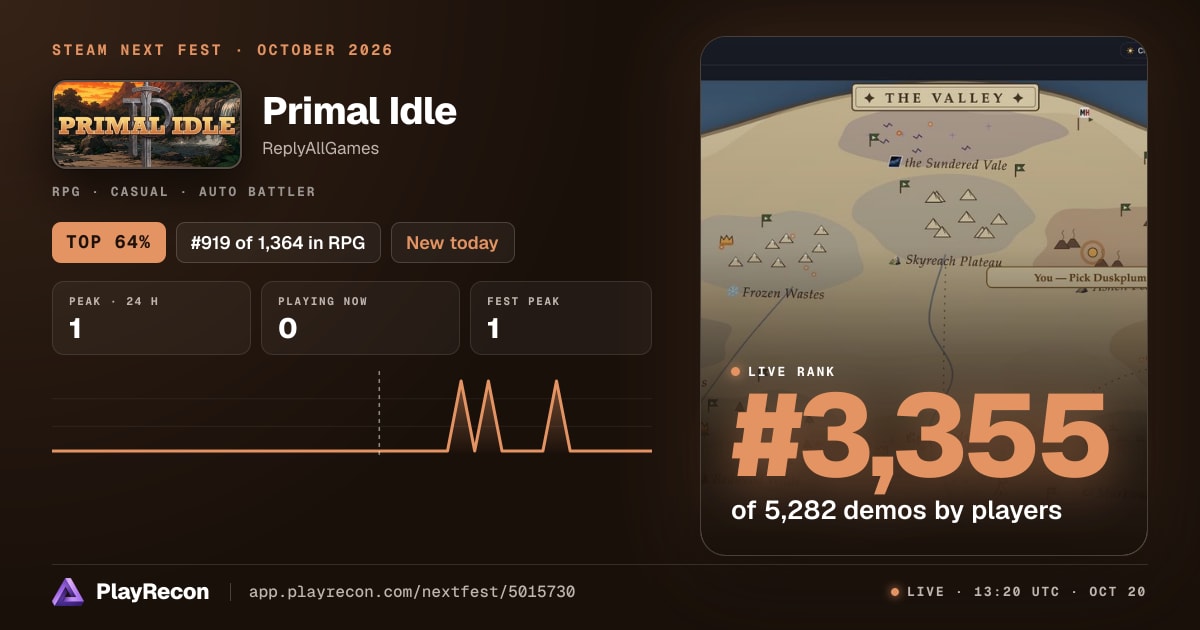The height and width of the screenshot is (630, 1200).
Task: Click the first spike in the player chart
Action: 461,415
